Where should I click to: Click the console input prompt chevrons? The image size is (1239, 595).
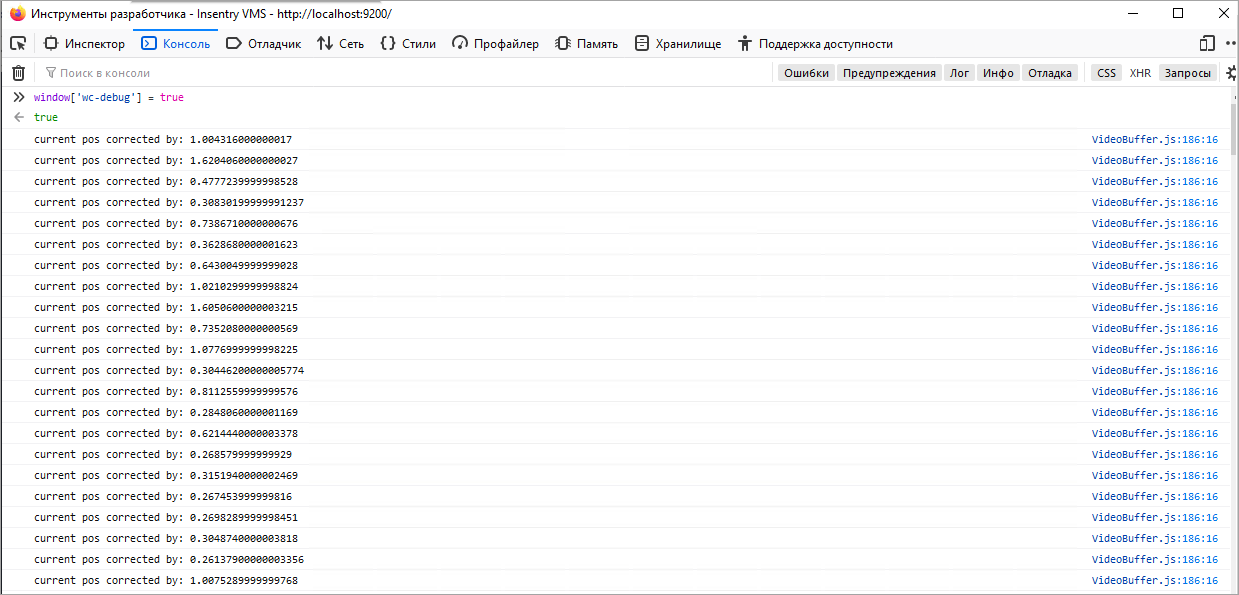19,97
